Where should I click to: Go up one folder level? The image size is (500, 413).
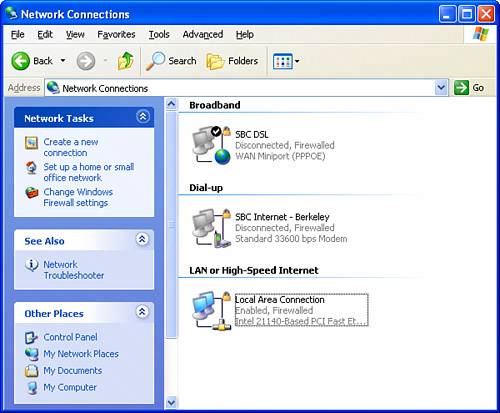[126, 61]
